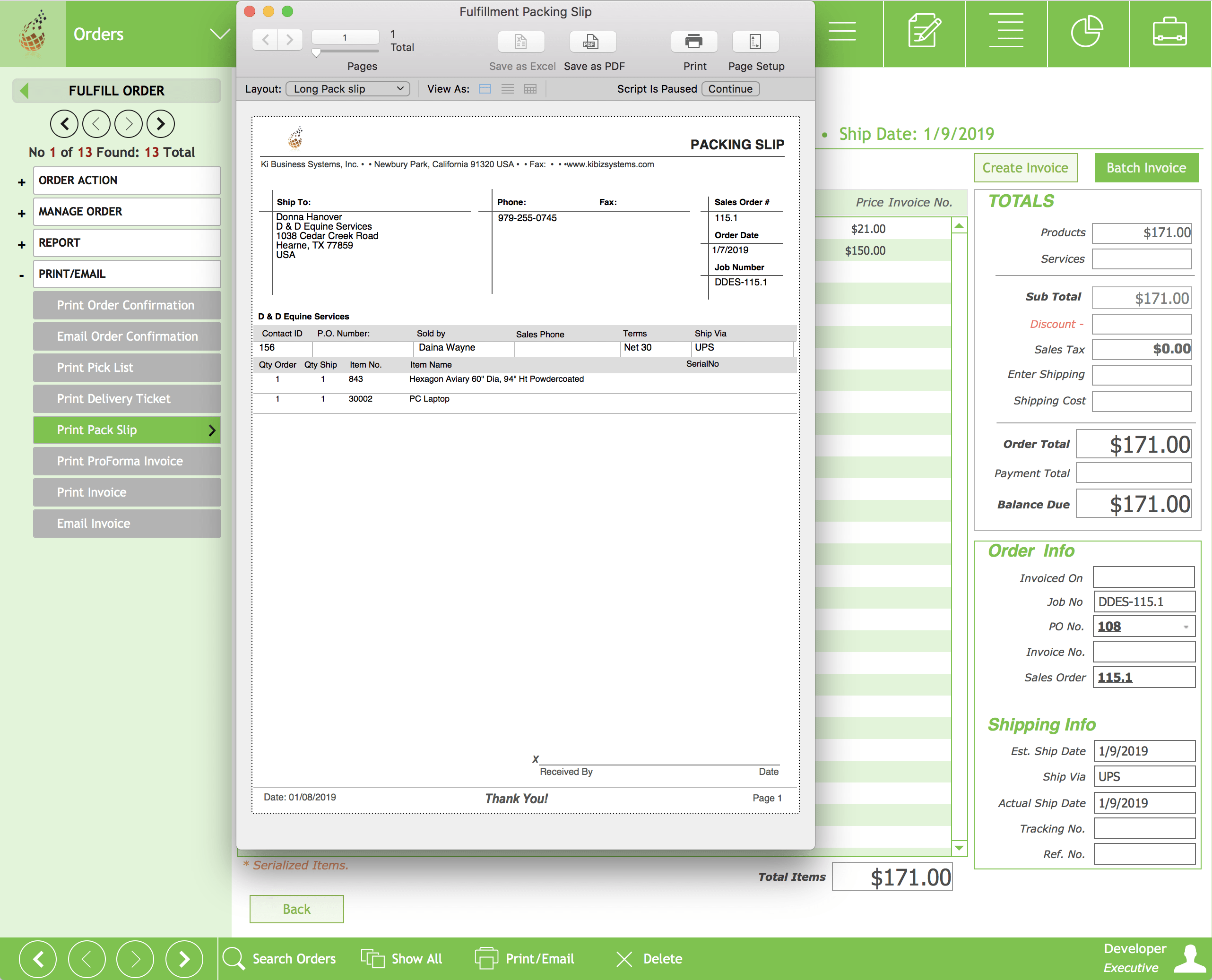Select Email Invoice

pos(127,523)
